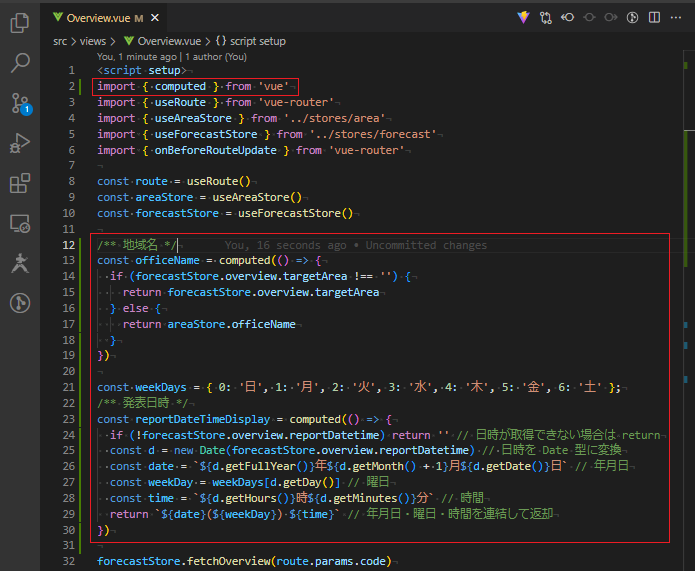Click the compare changes icon in editor toolbar

pyautogui.click(x=546, y=18)
